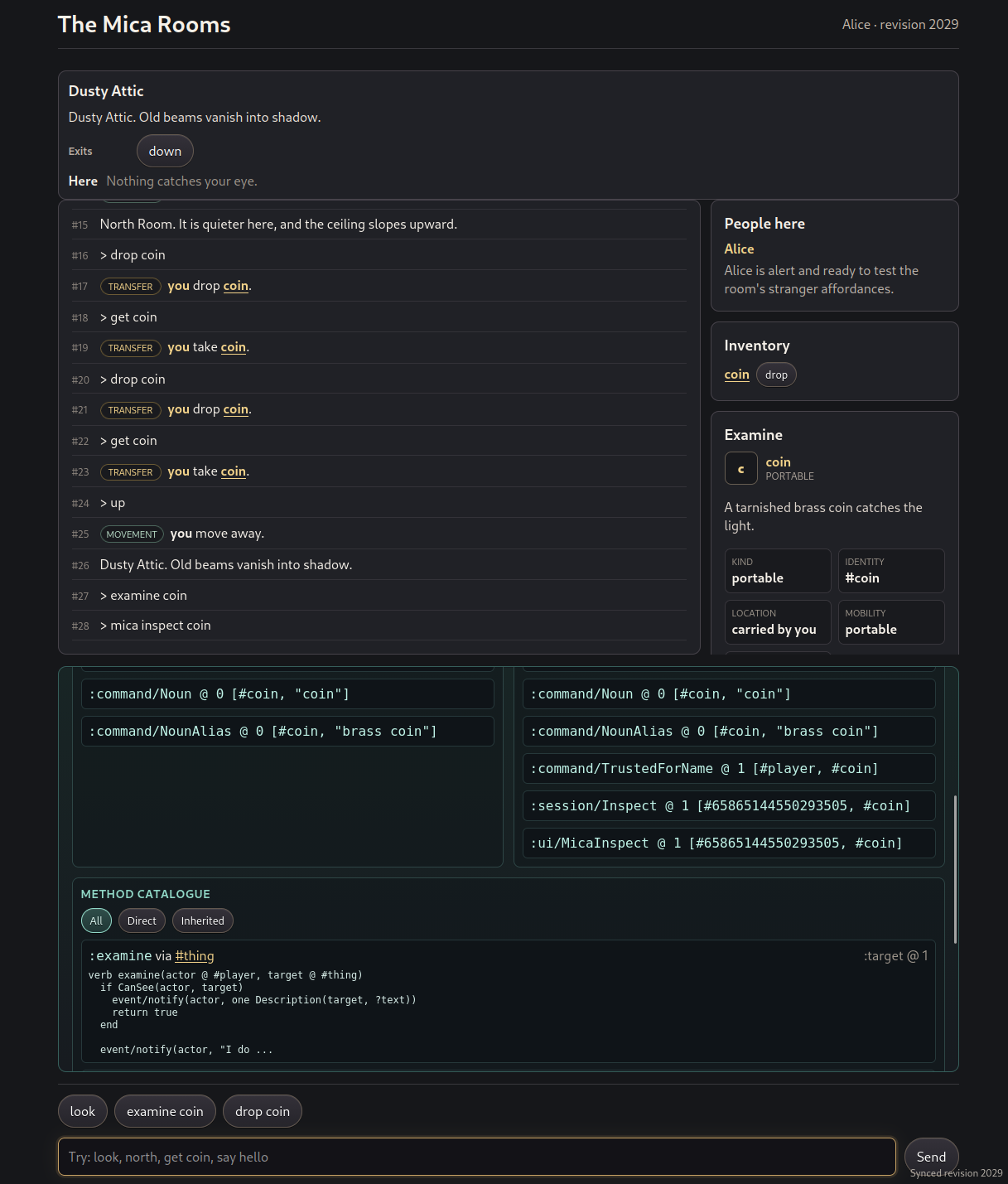
Task: Click coin link in log entry #21
Action: (x=236, y=409)
